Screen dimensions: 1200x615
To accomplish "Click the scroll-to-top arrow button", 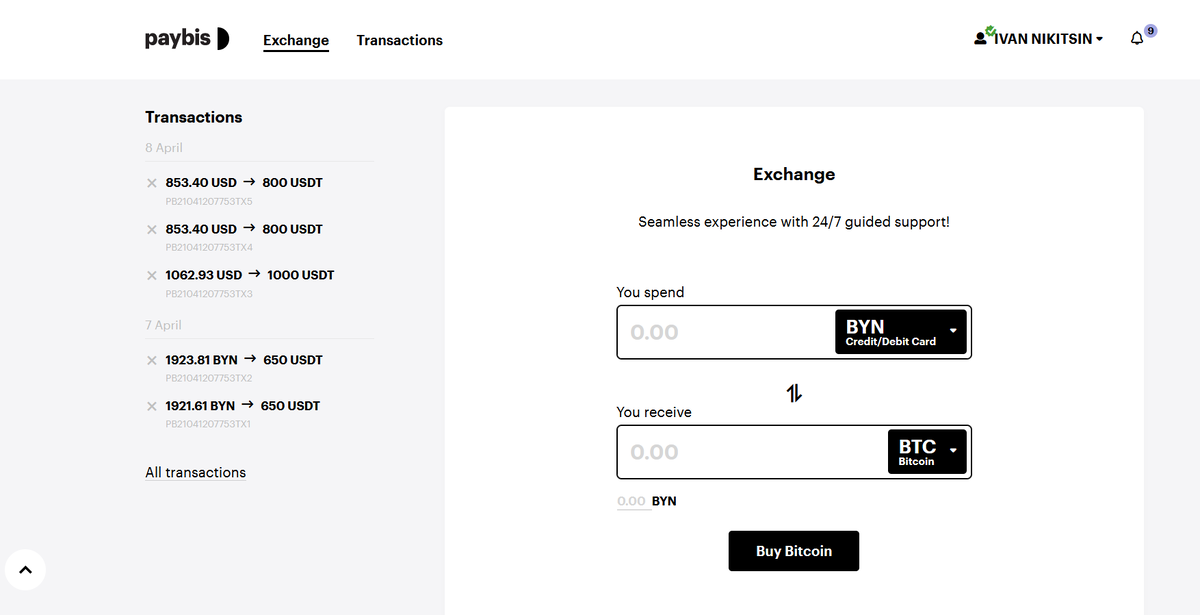I will coord(26,570).
